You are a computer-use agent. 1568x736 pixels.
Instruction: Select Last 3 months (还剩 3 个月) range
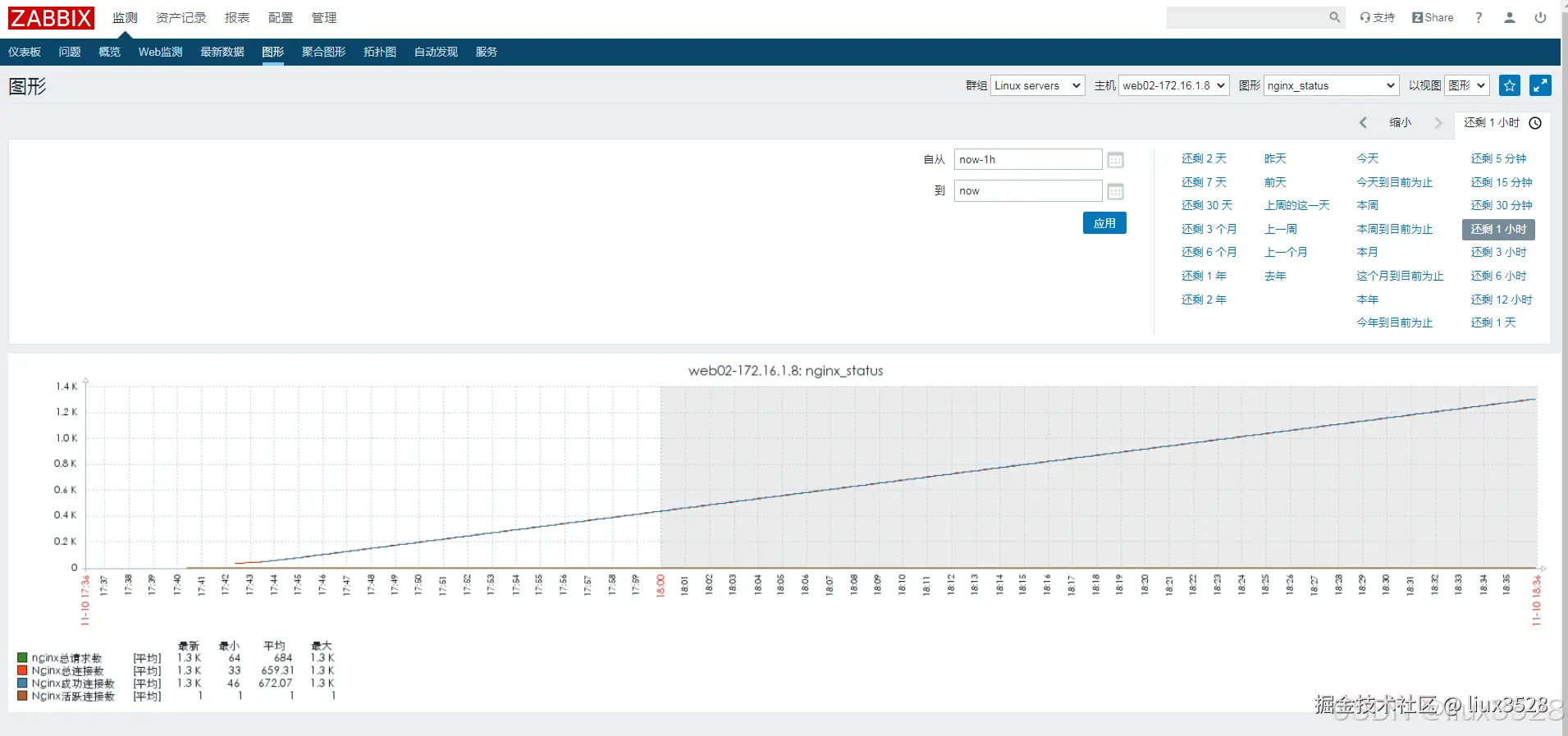(1209, 229)
